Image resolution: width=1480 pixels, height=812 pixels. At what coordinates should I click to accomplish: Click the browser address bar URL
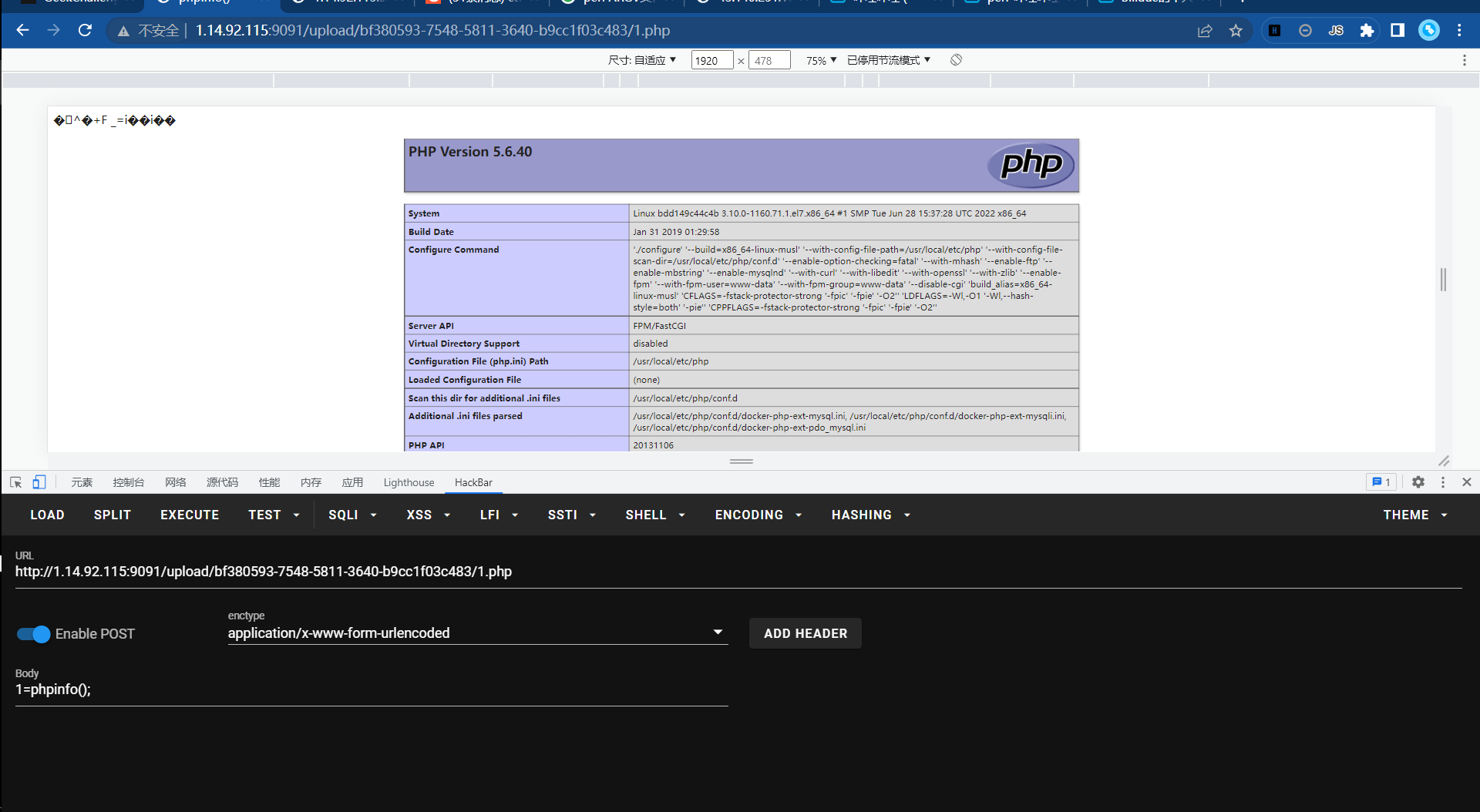point(432,30)
